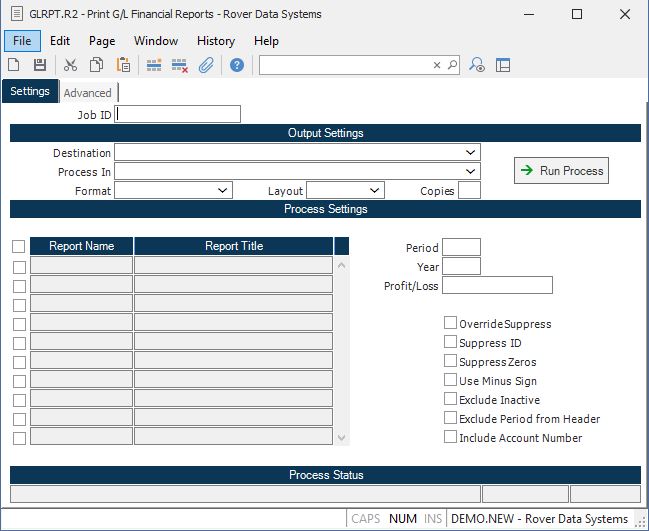Click the report list vertical scrollbar

(x=342, y=350)
